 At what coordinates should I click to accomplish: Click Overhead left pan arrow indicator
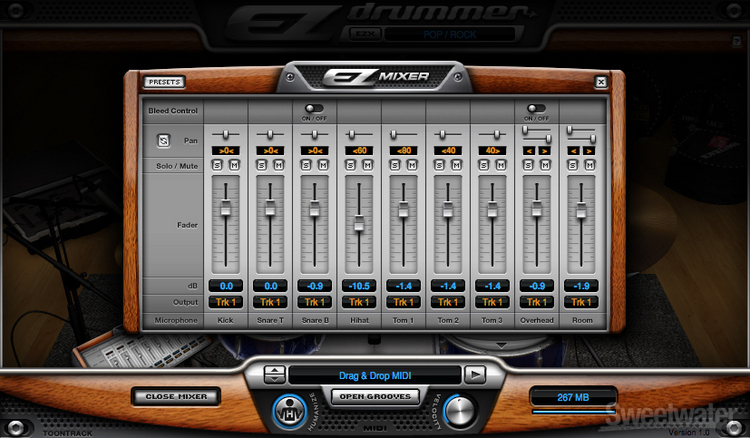pos(529,151)
